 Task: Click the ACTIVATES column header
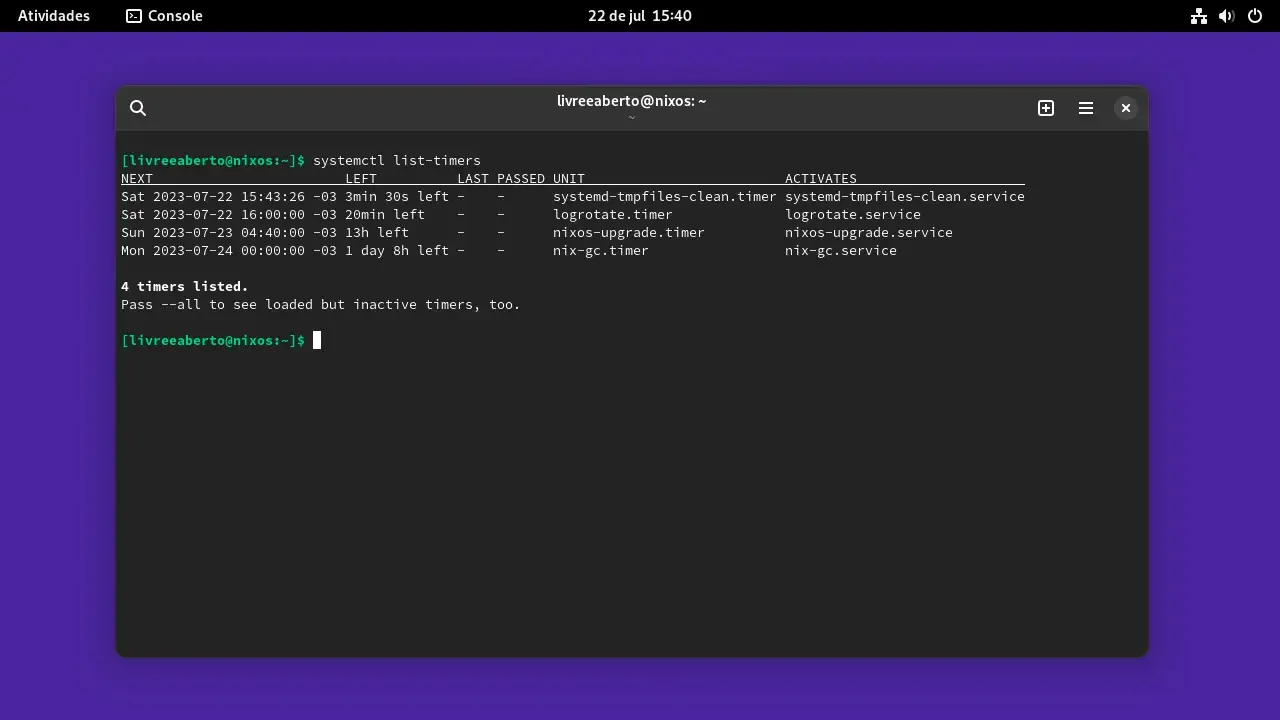(821, 179)
